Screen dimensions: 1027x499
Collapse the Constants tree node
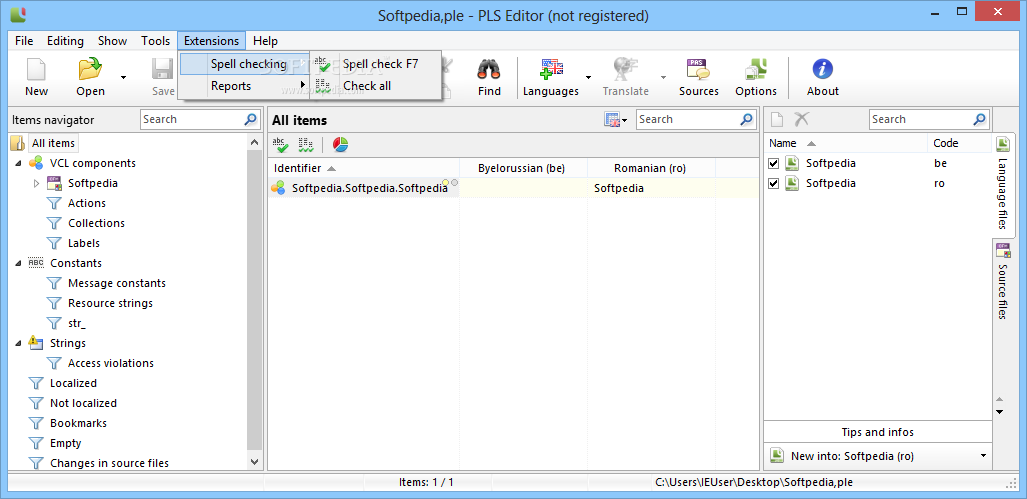[18, 263]
